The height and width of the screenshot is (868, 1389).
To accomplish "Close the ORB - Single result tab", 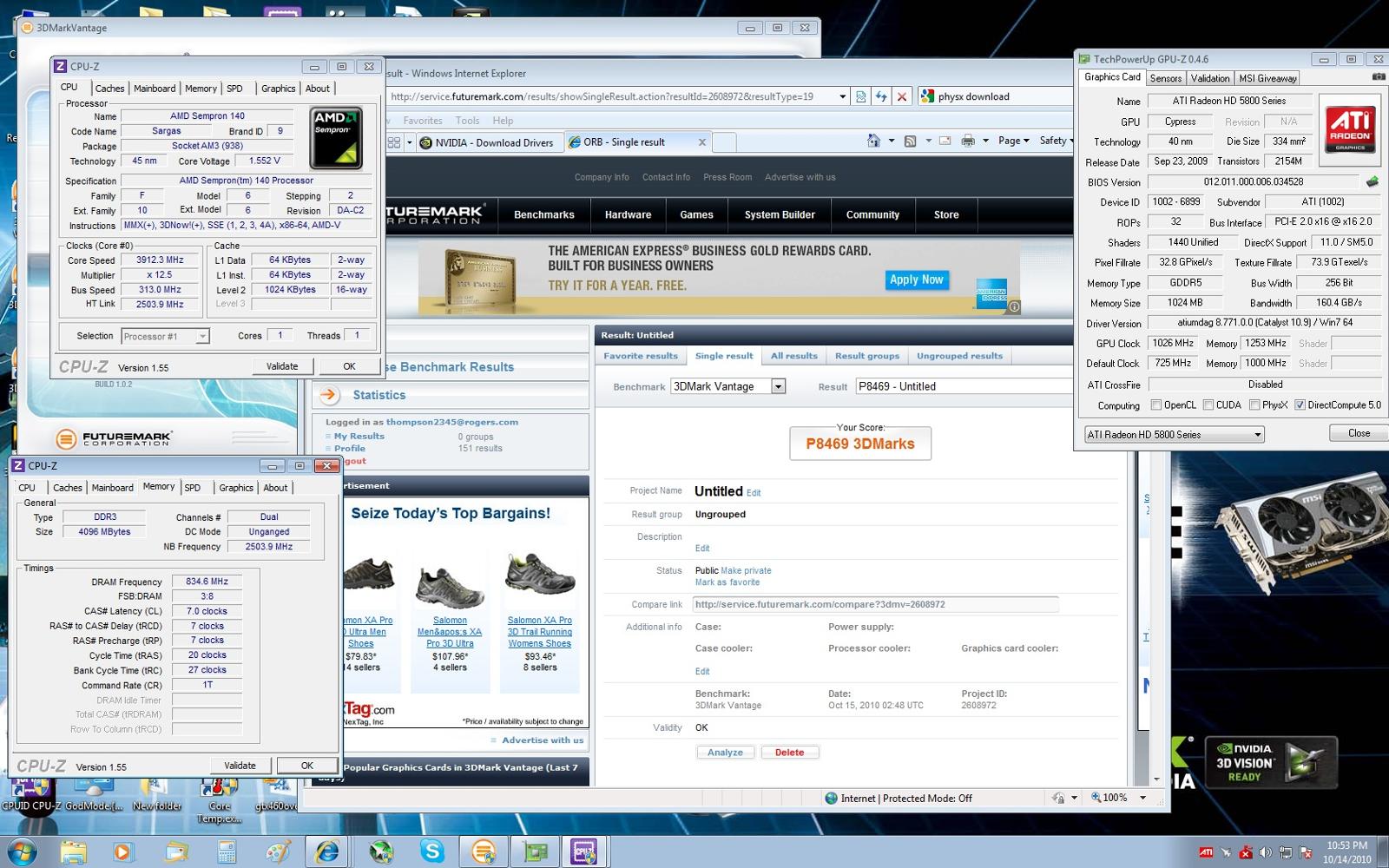I will point(702,142).
